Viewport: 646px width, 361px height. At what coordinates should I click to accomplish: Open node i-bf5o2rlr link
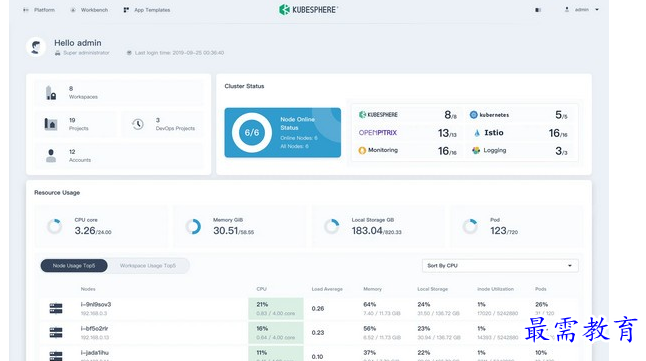click(94, 328)
